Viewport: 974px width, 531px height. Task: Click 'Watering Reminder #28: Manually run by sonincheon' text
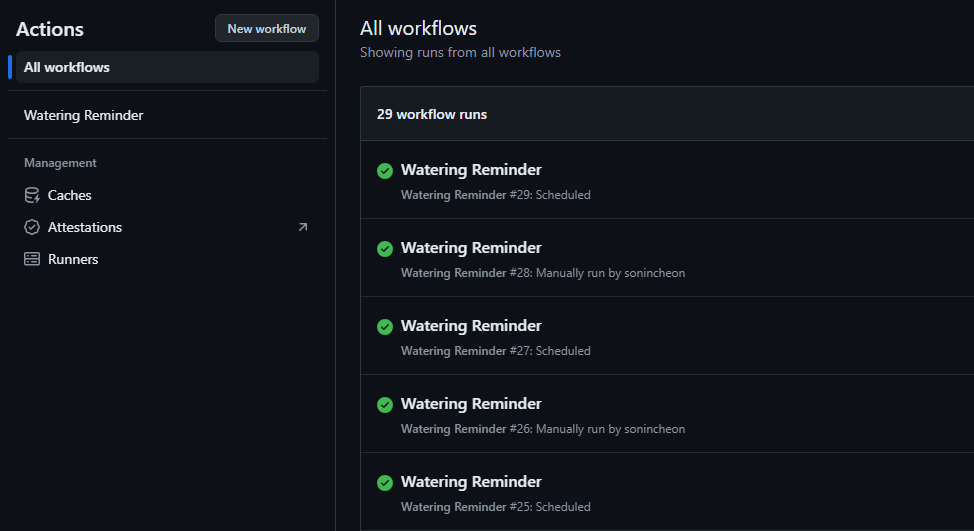pos(543,273)
